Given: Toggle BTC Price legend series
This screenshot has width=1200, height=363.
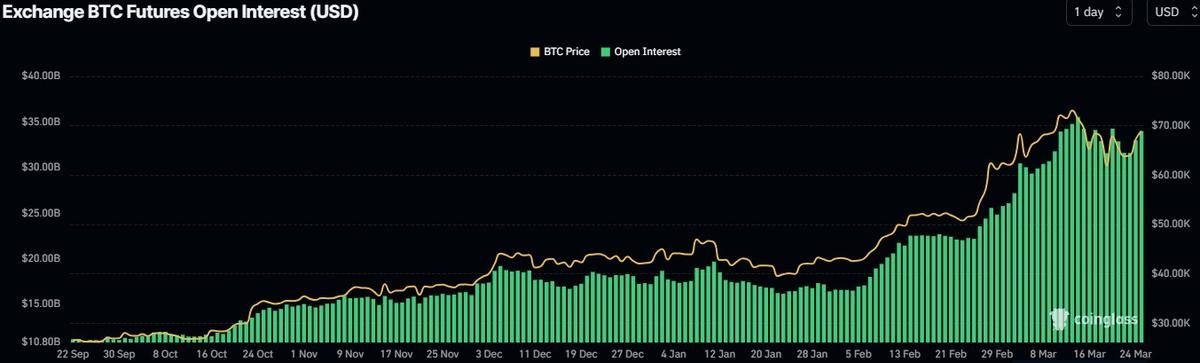Looking at the screenshot, I should click(x=559, y=51).
